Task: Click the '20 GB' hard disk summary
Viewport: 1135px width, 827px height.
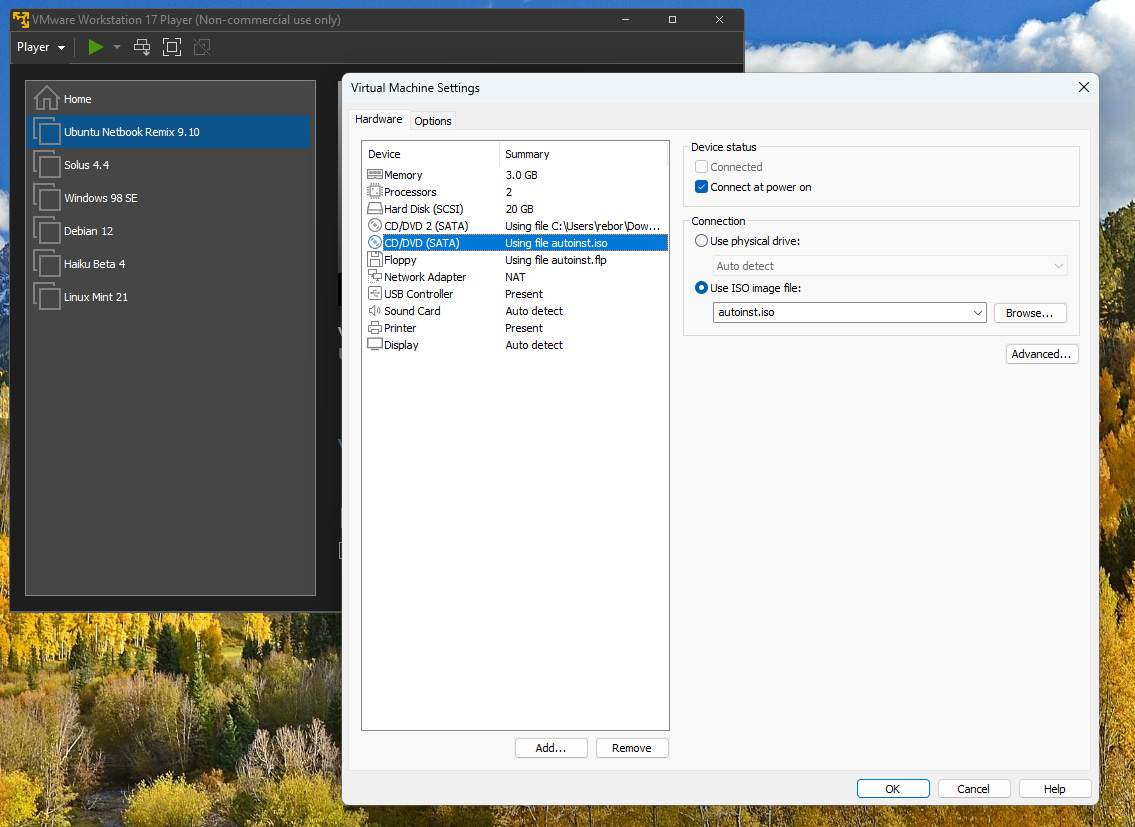Action: [x=519, y=209]
